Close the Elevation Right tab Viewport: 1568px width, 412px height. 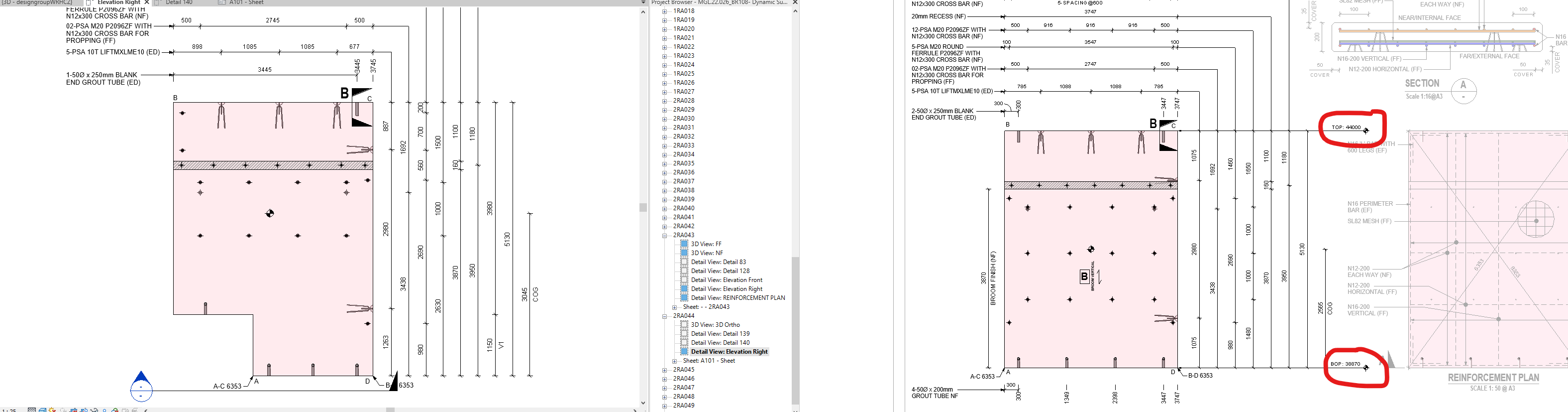point(147,2)
